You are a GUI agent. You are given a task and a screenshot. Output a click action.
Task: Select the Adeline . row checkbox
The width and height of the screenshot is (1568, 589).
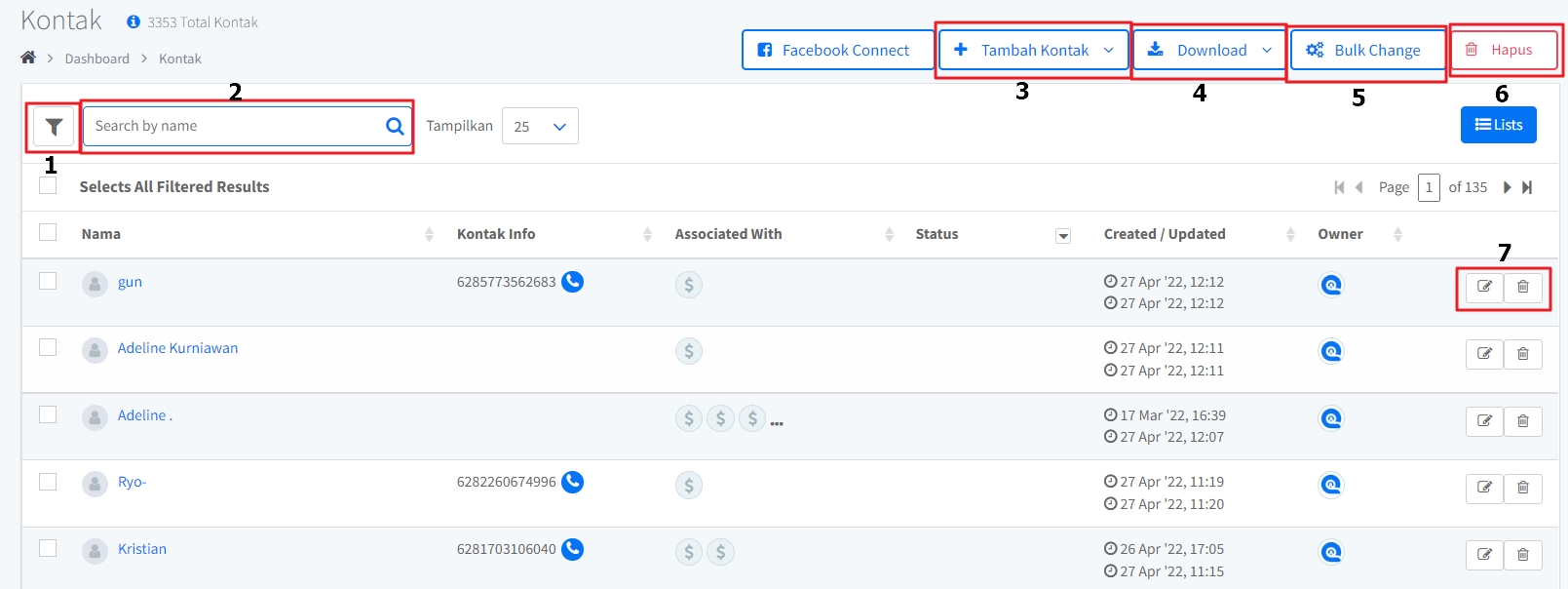[x=48, y=414]
